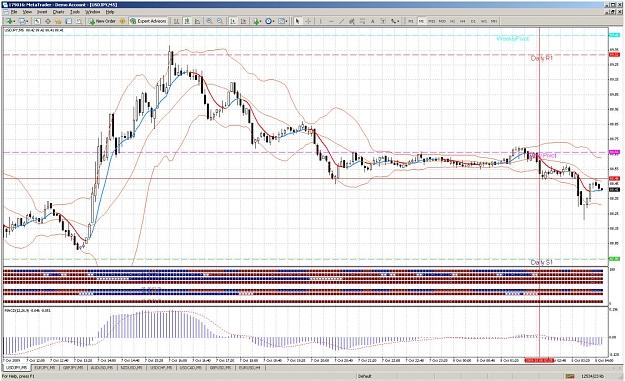Open the Help menu

110,12
